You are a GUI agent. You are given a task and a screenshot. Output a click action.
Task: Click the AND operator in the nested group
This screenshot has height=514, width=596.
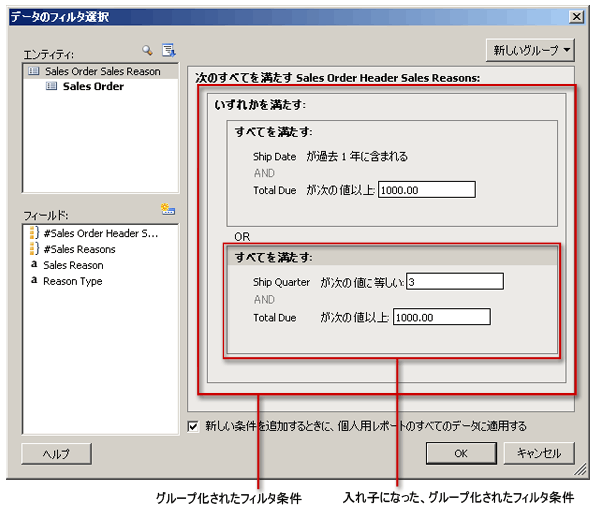coord(264,300)
